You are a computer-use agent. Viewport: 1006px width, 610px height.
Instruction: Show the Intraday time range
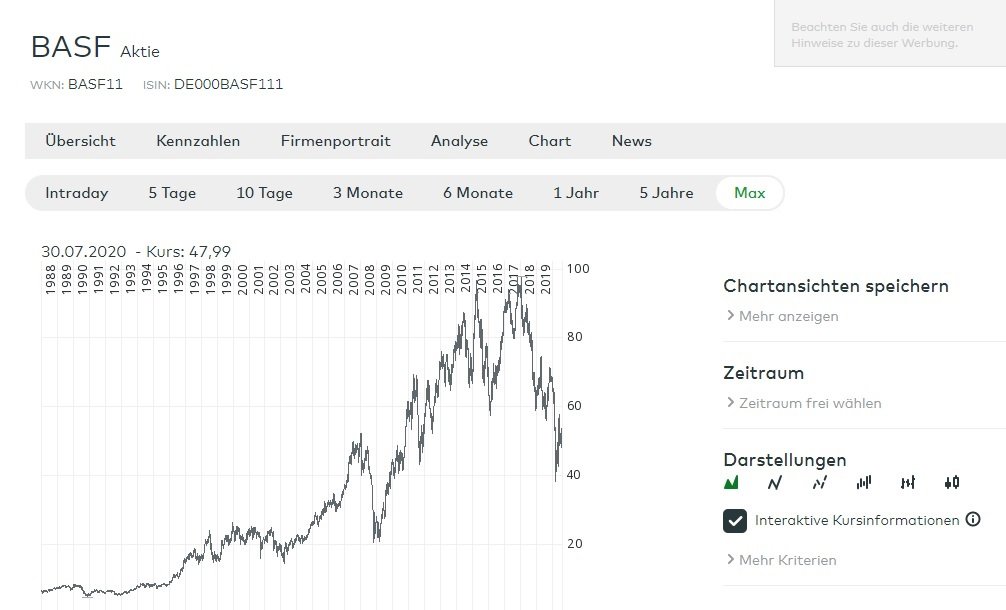click(x=76, y=193)
